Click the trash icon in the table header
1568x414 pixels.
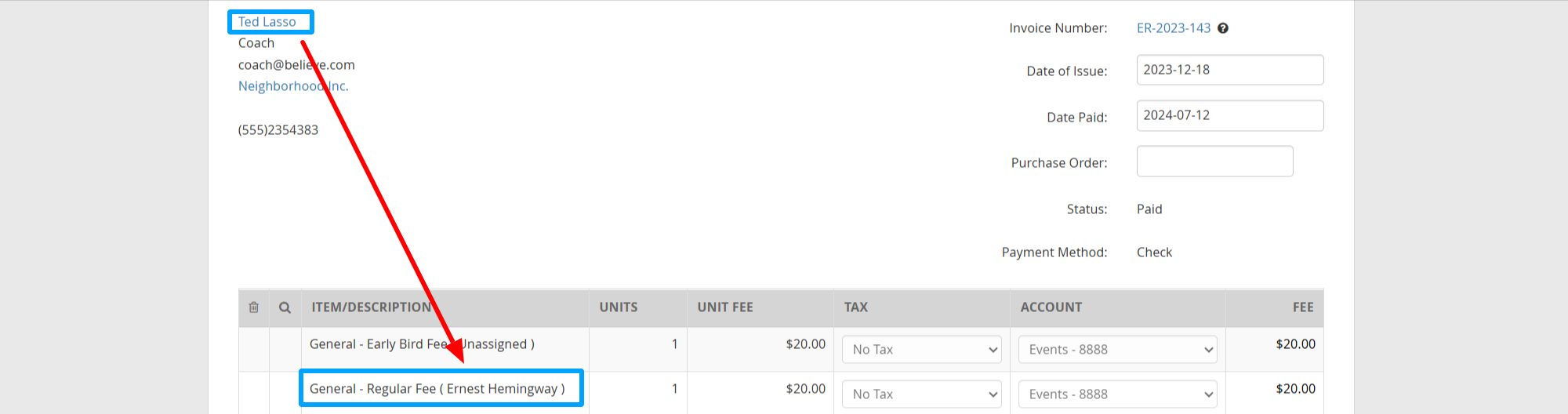pyautogui.click(x=253, y=307)
